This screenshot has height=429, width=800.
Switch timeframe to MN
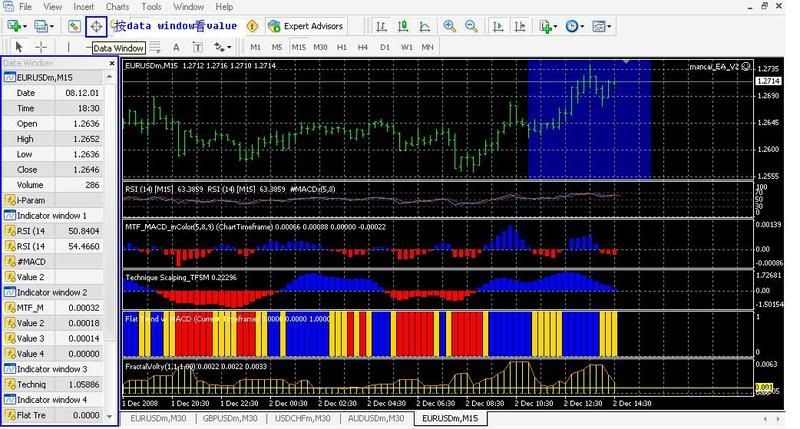tap(428, 47)
